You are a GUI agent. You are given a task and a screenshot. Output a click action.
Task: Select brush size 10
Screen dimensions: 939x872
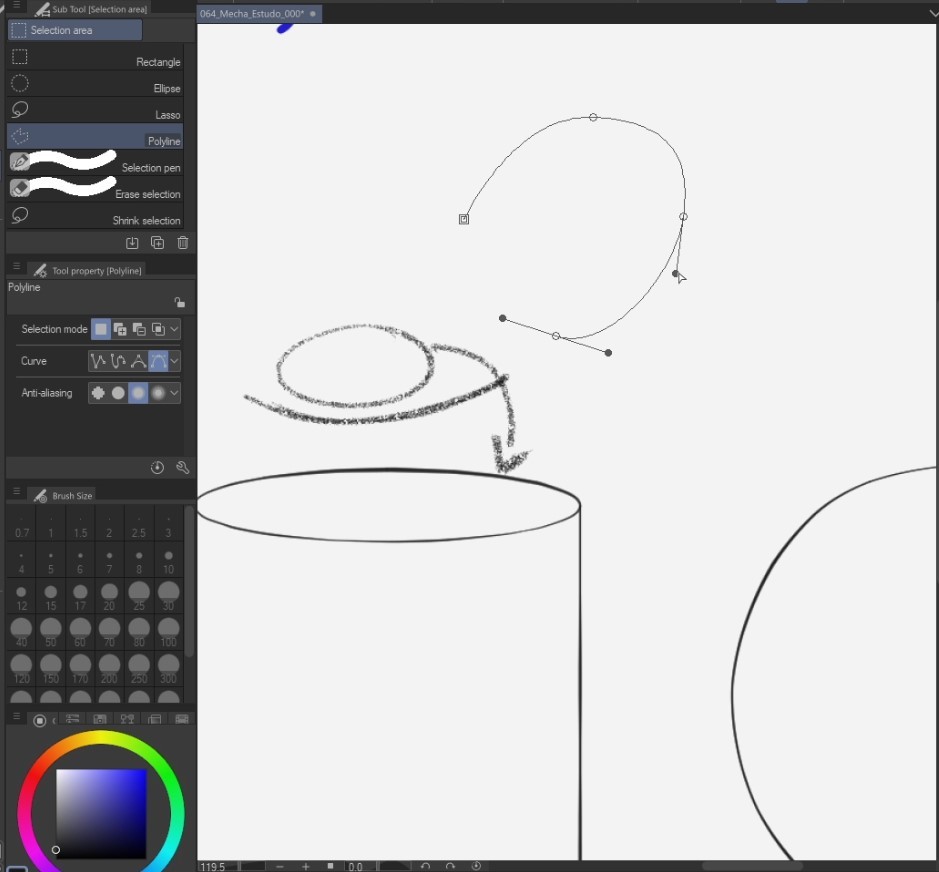(x=168, y=562)
